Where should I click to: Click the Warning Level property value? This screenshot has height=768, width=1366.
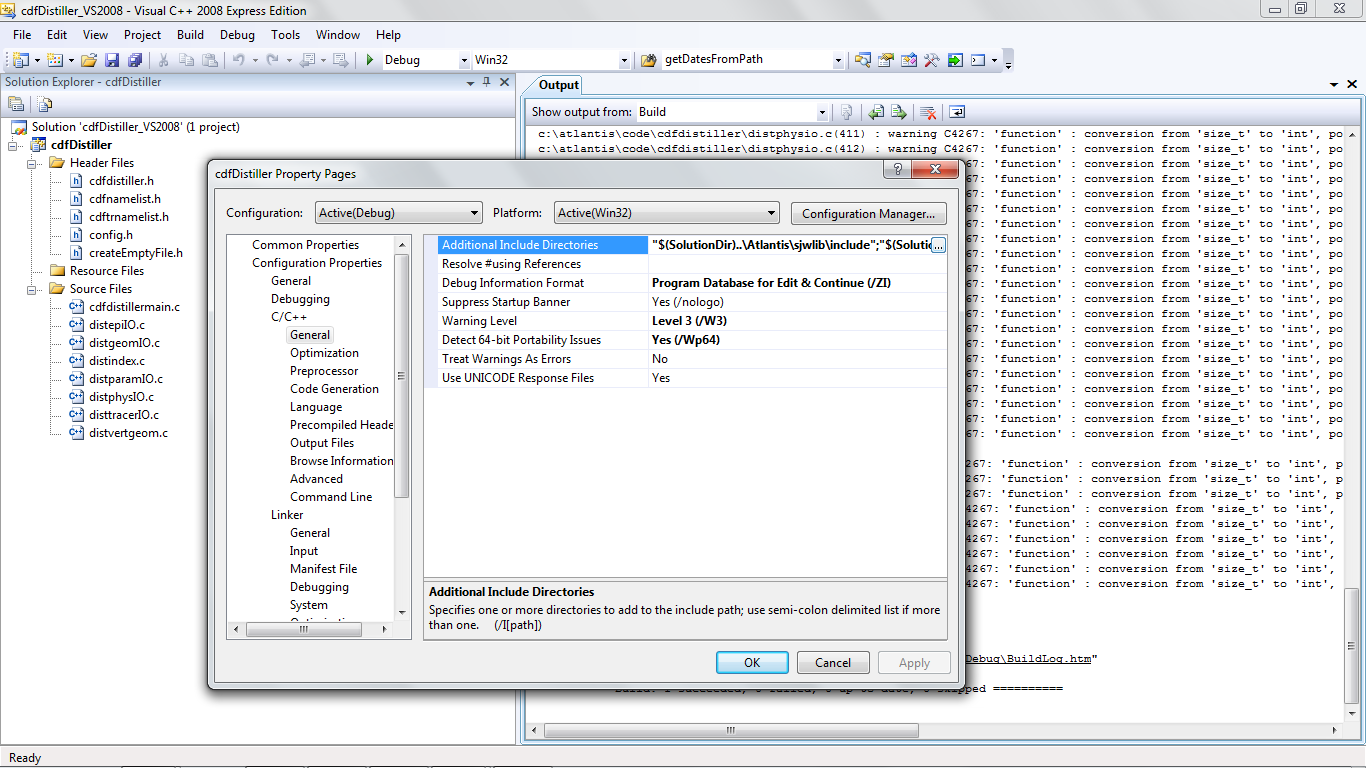(689, 321)
